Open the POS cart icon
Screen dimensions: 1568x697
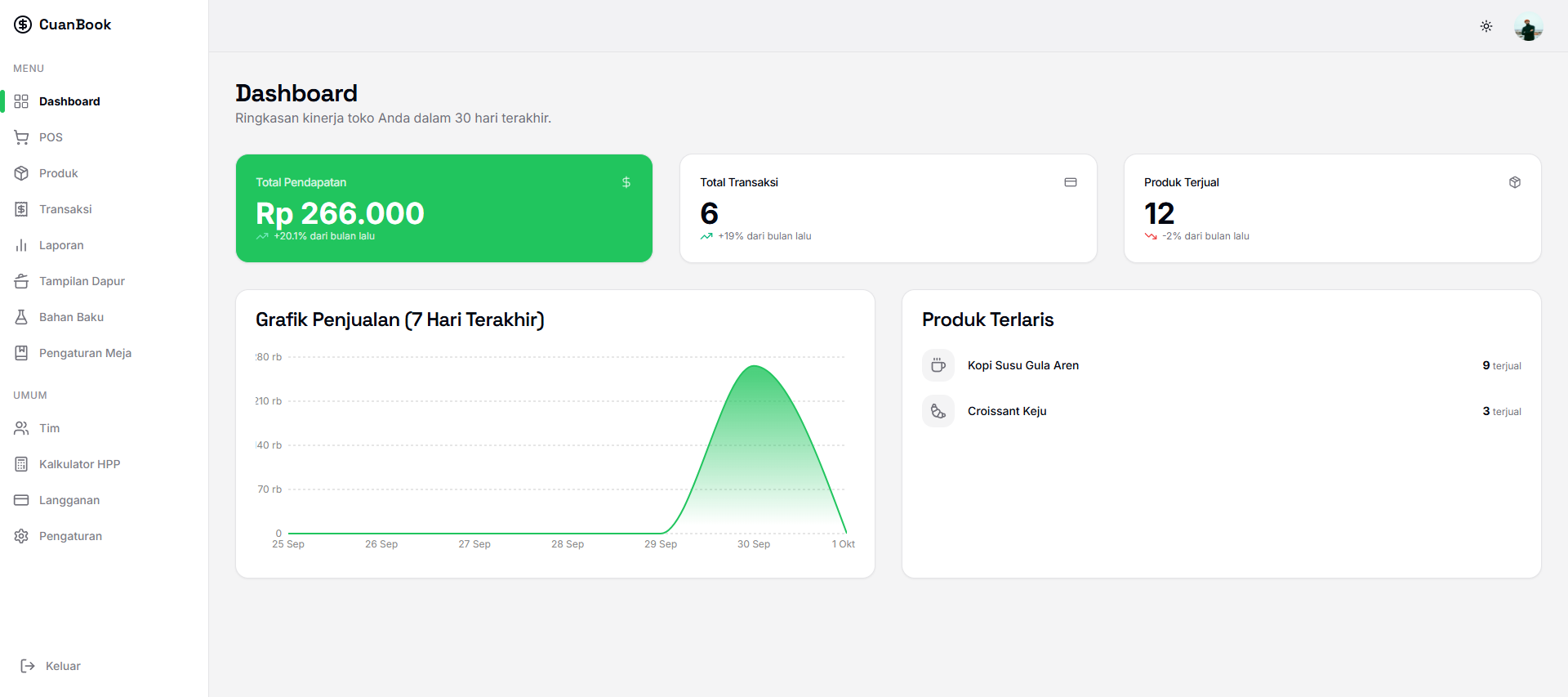pos(21,137)
